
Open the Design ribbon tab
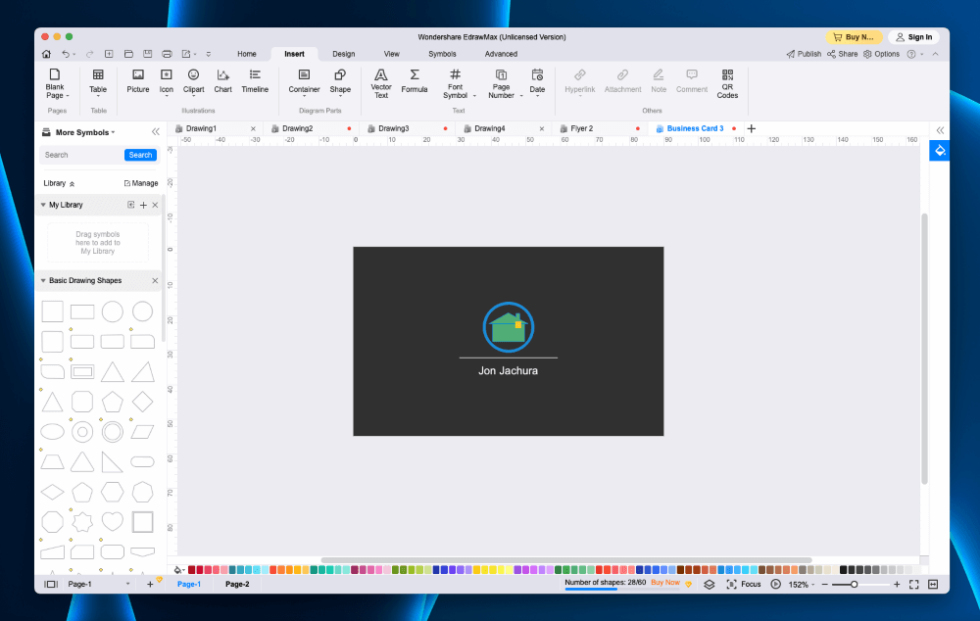tap(343, 54)
